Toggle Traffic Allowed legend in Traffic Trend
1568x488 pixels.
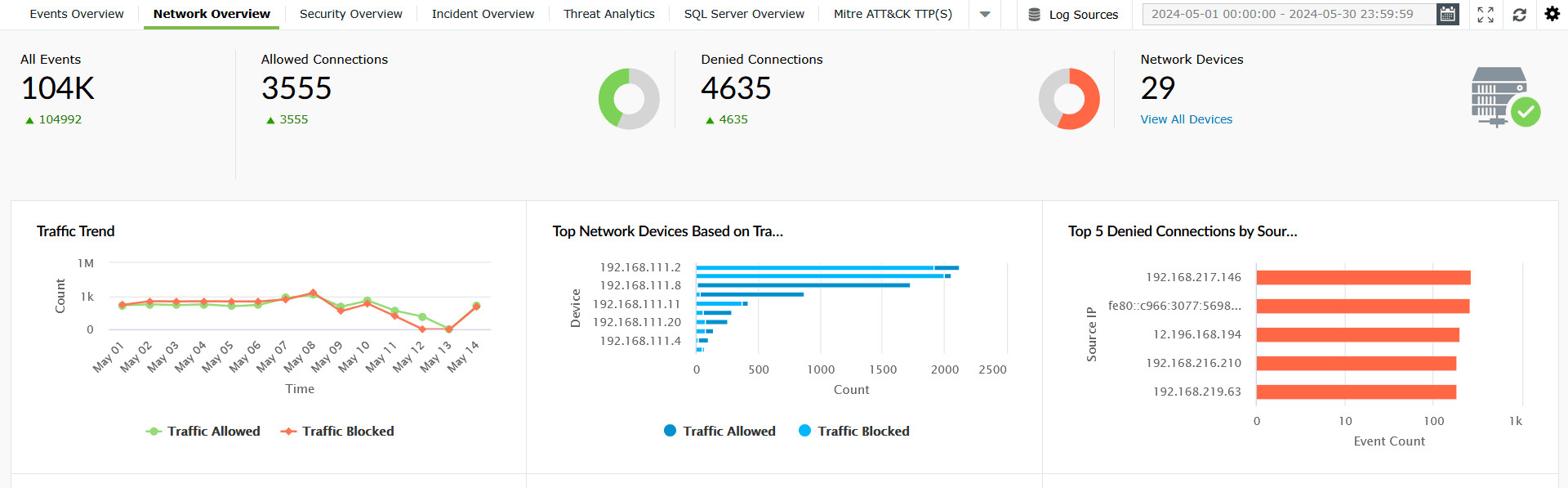(203, 431)
